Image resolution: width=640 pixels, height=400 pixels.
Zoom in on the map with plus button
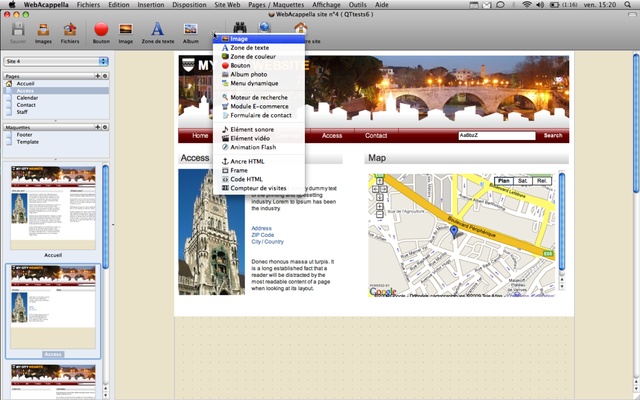380,207
